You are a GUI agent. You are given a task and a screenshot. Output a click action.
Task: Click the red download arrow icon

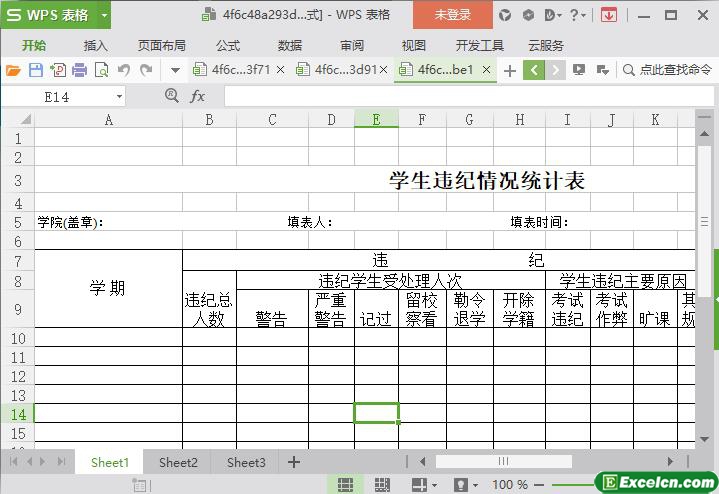pos(608,16)
